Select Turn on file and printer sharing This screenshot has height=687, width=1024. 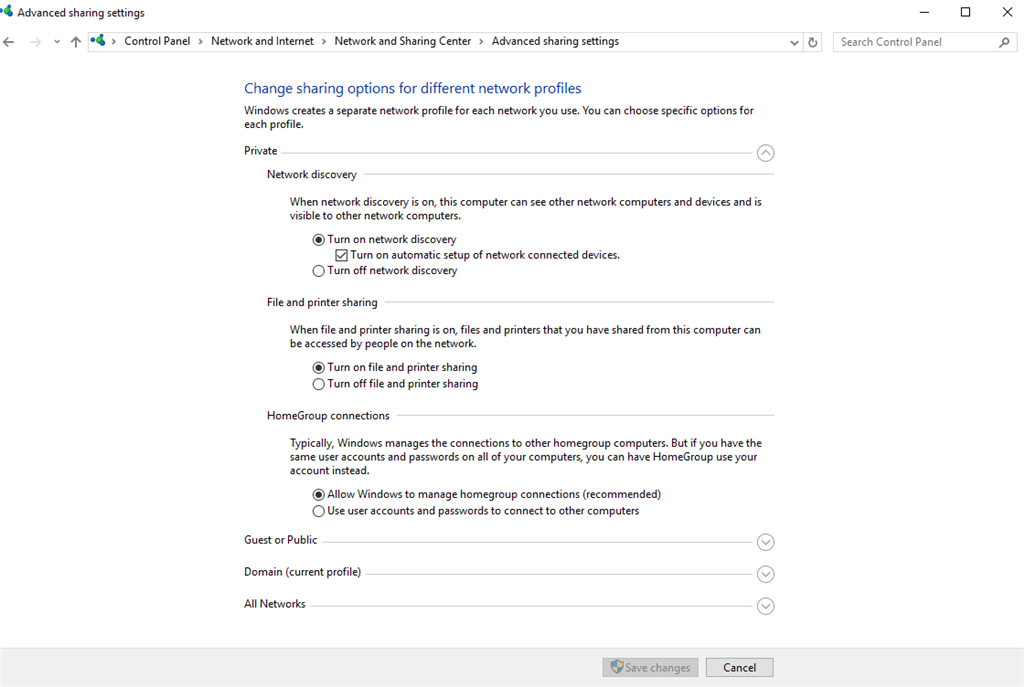click(x=319, y=368)
